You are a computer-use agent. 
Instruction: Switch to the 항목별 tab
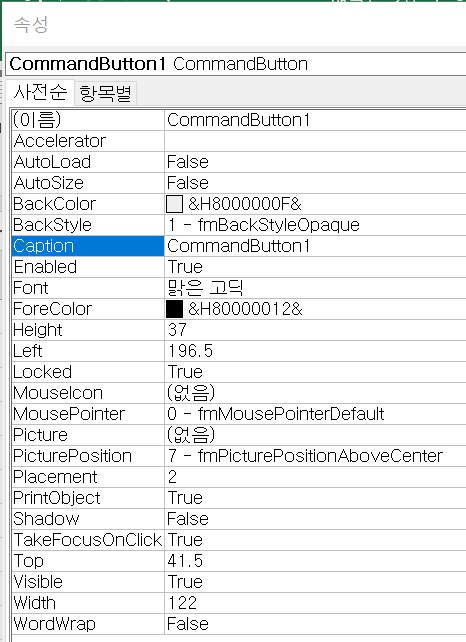click(105, 93)
